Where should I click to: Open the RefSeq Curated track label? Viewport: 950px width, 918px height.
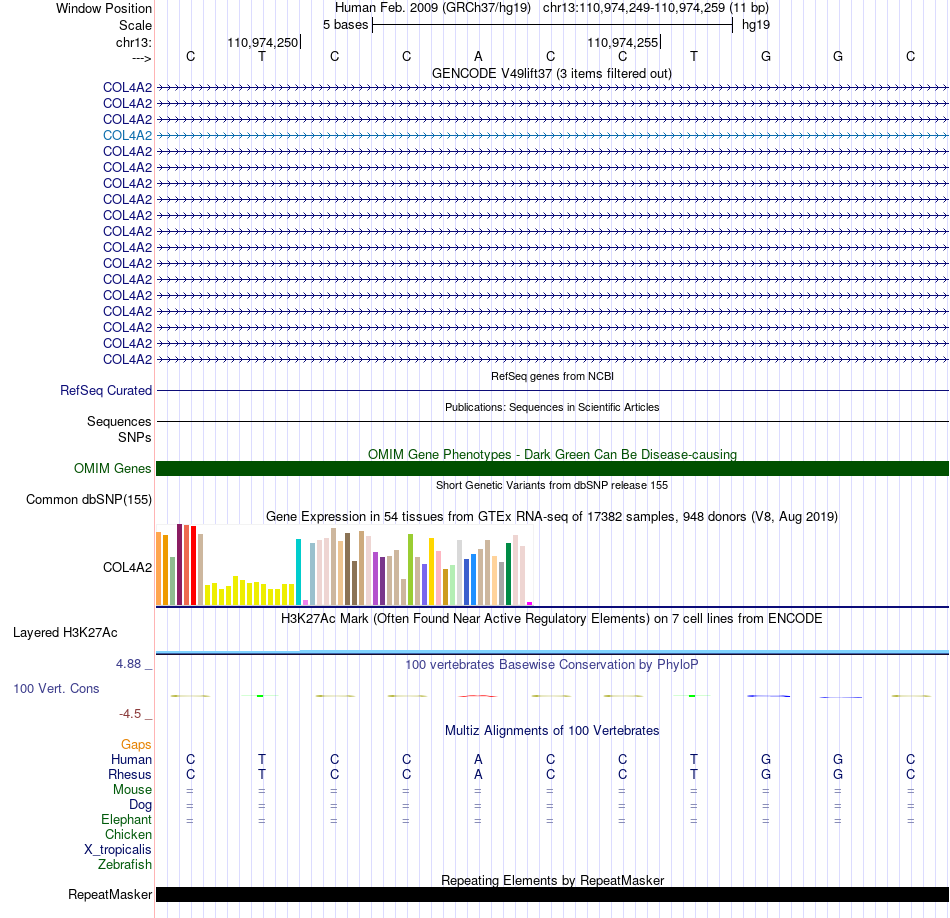pos(105,390)
